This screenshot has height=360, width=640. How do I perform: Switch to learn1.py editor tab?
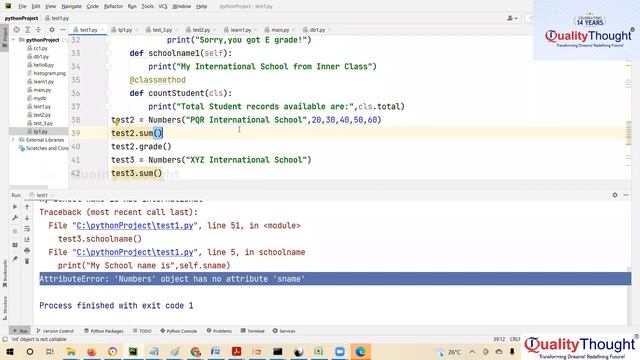(x=240, y=30)
